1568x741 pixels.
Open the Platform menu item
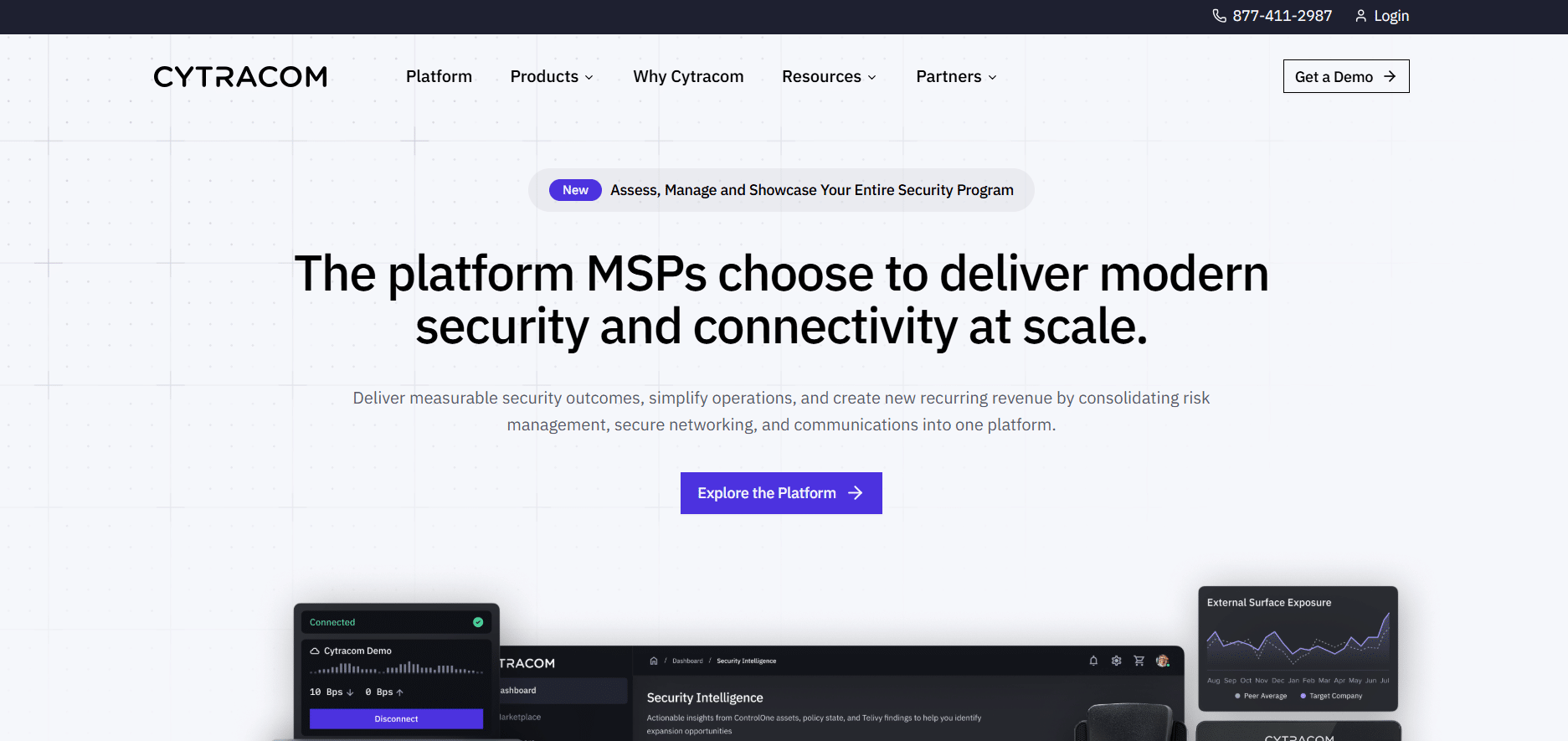click(x=439, y=76)
